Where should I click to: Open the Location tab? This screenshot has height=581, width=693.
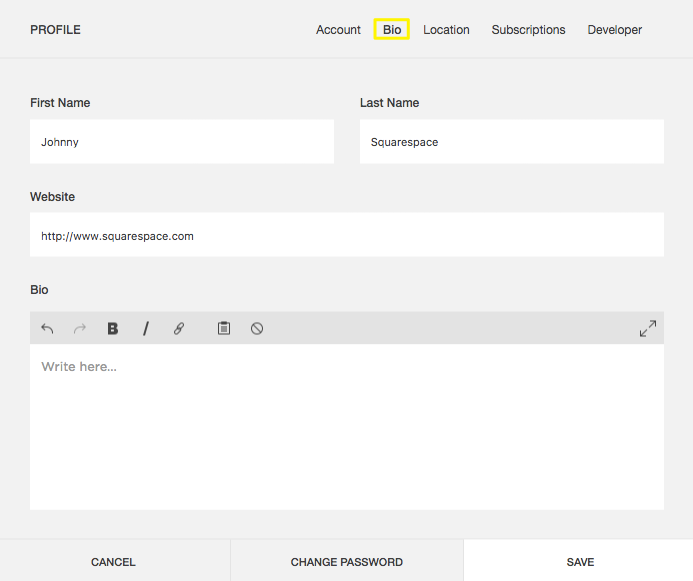446,30
